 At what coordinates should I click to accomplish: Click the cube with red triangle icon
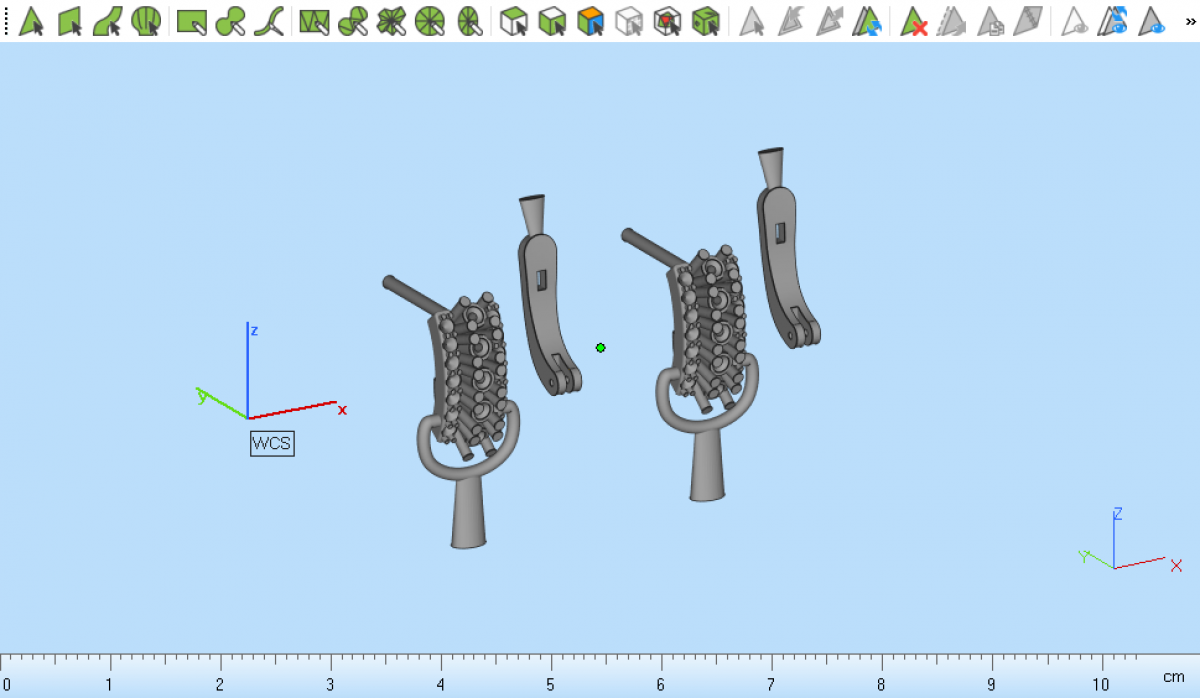click(667, 21)
